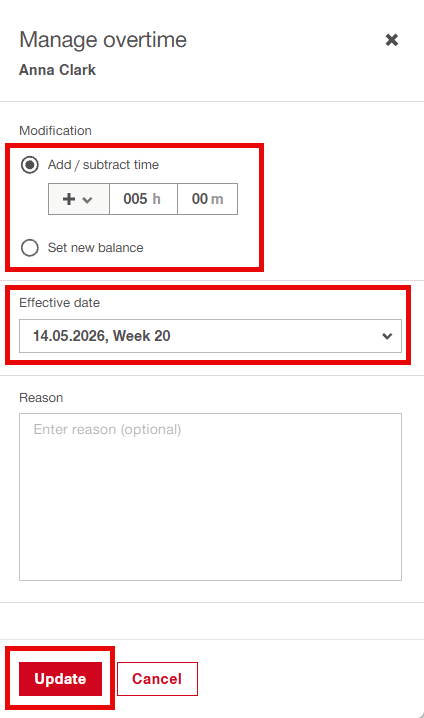The image size is (424, 718).
Task: Expand the plus/minus sign dropdown chevron
Action: tap(87, 200)
